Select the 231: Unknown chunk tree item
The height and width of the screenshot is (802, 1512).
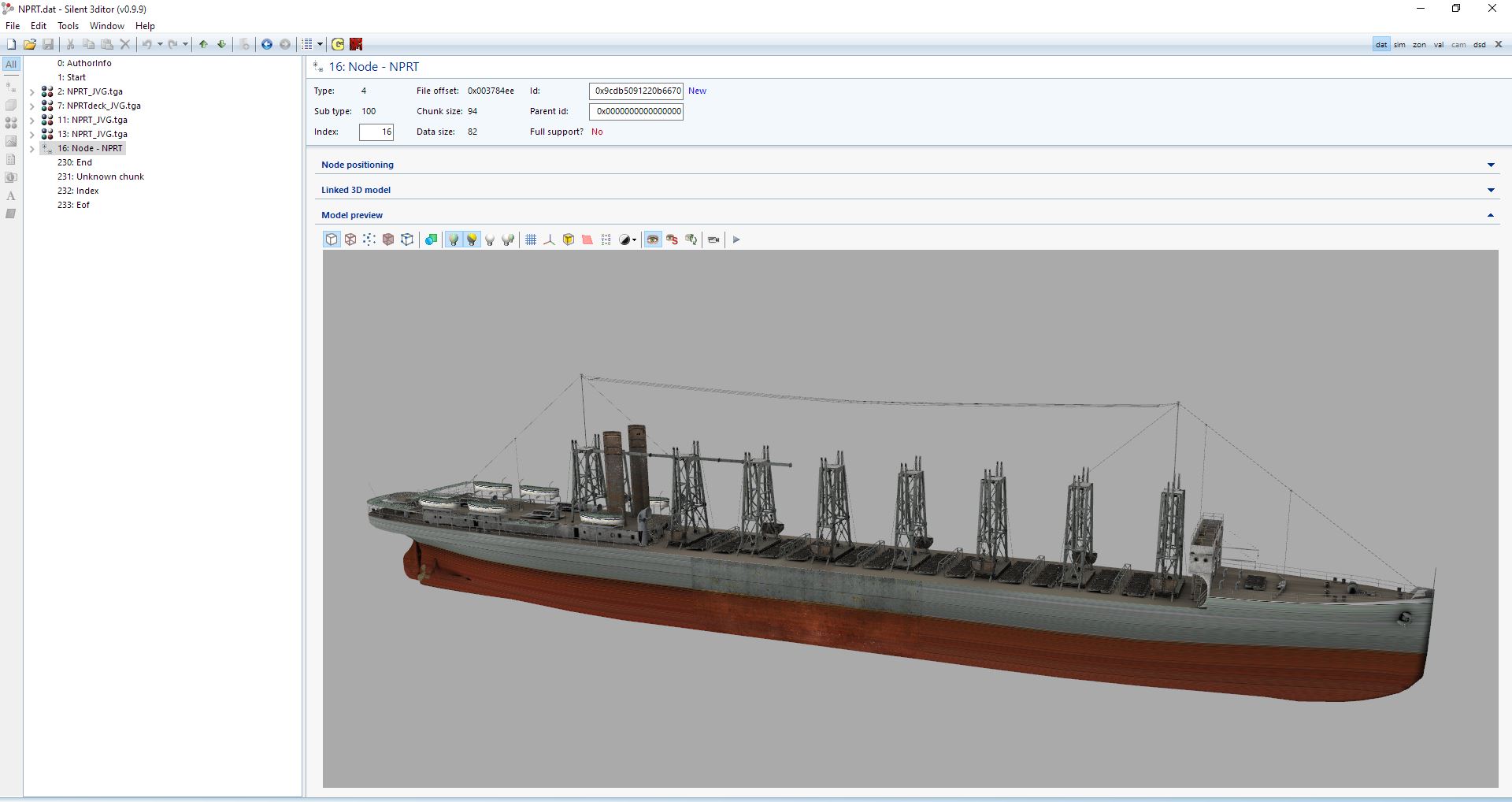coord(101,176)
